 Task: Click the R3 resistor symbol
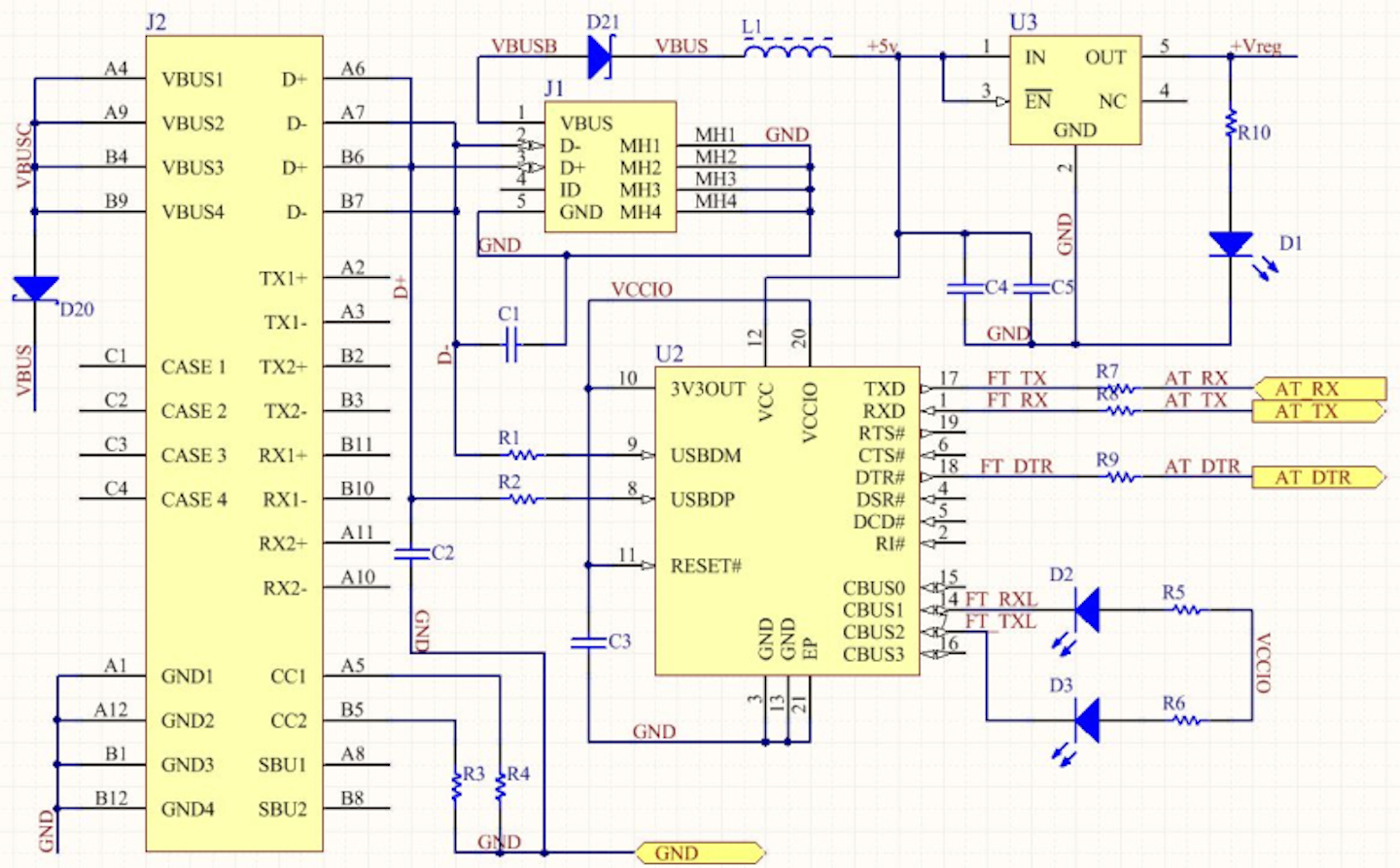point(455,785)
